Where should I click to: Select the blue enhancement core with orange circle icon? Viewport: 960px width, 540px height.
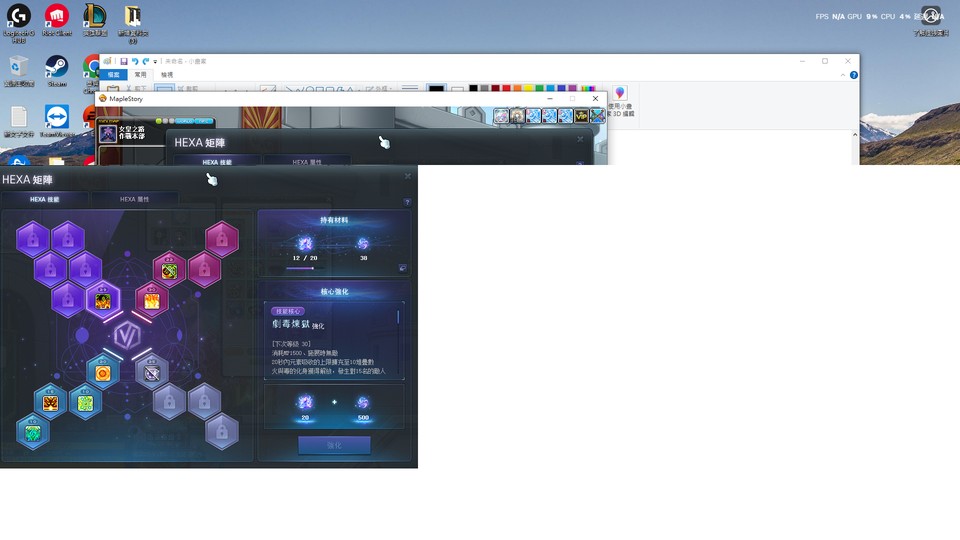point(103,373)
